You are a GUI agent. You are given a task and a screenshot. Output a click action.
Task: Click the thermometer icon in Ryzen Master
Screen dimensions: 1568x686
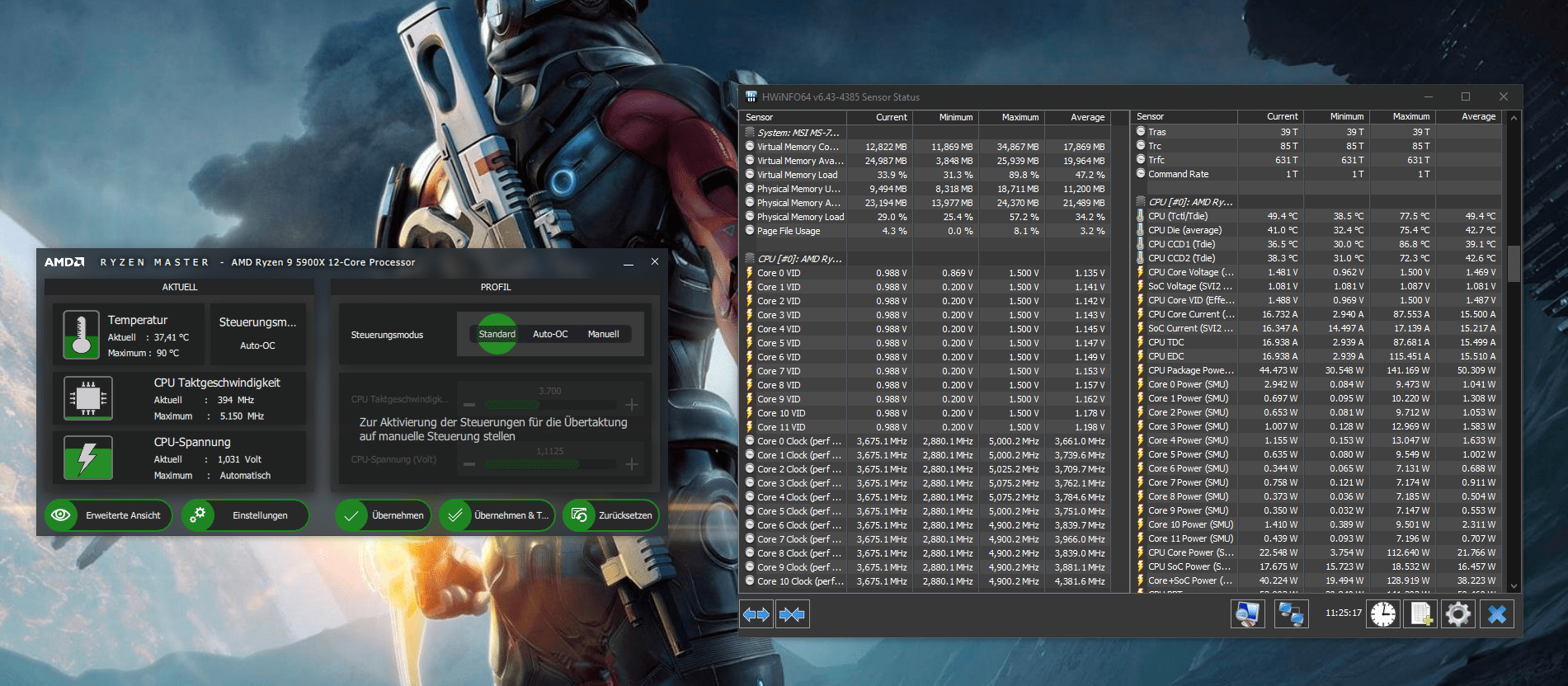[x=81, y=335]
